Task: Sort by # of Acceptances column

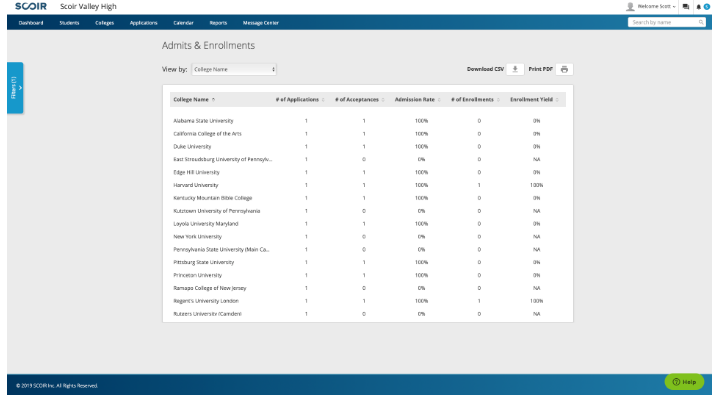Action: [359, 99]
